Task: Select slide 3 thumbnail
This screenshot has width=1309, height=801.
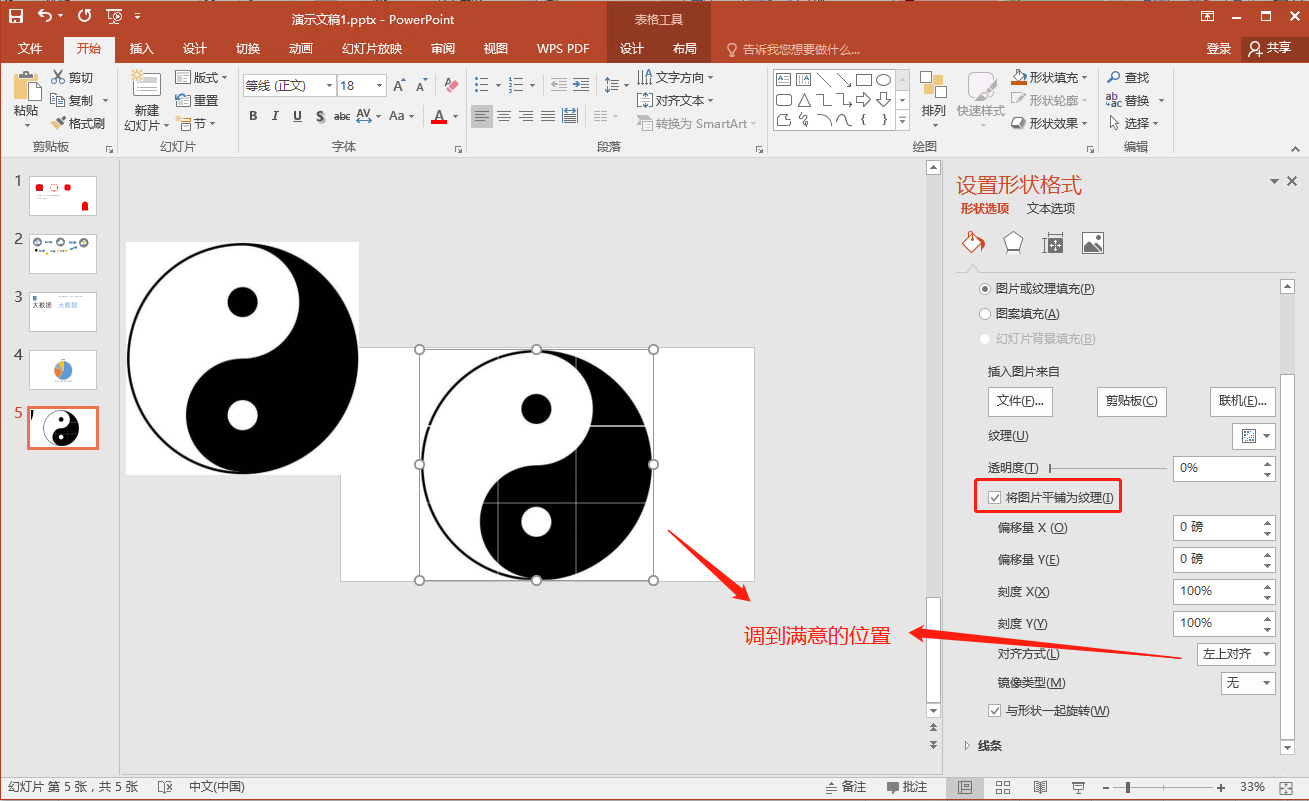Action: point(63,312)
